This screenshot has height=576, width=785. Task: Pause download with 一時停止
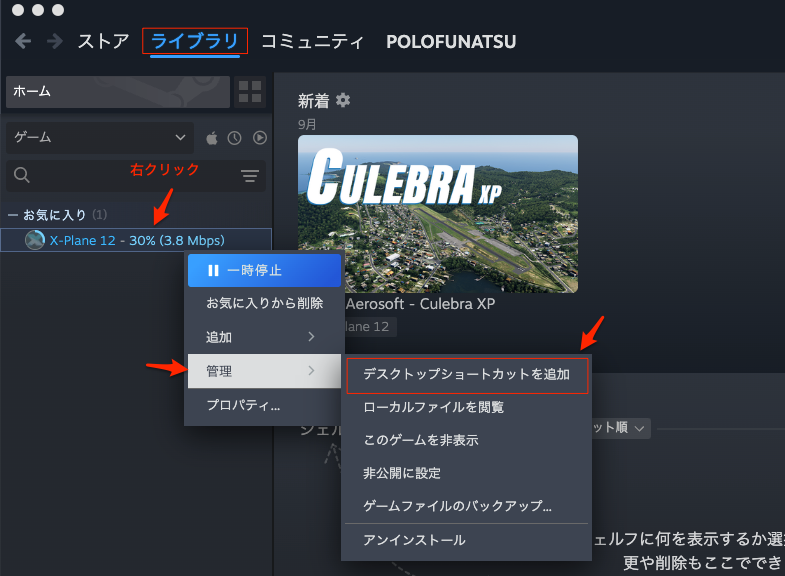pos(264,270)
